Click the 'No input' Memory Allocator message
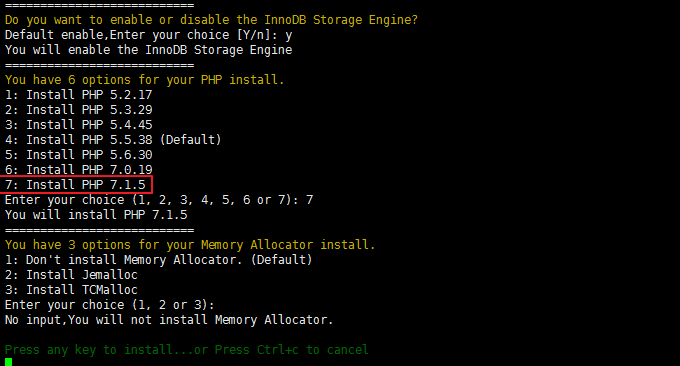 tap(169, 320)
